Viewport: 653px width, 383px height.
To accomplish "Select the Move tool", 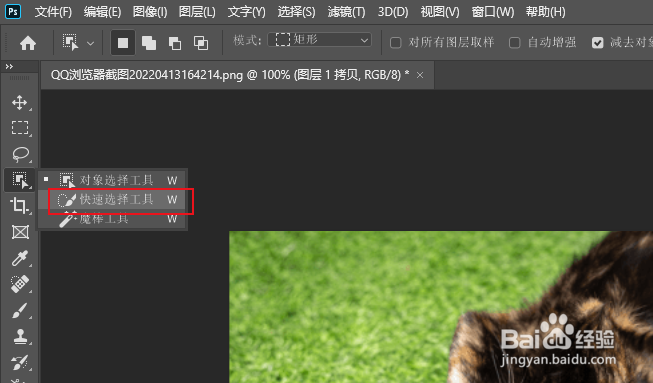I will (x=20, y=102).
